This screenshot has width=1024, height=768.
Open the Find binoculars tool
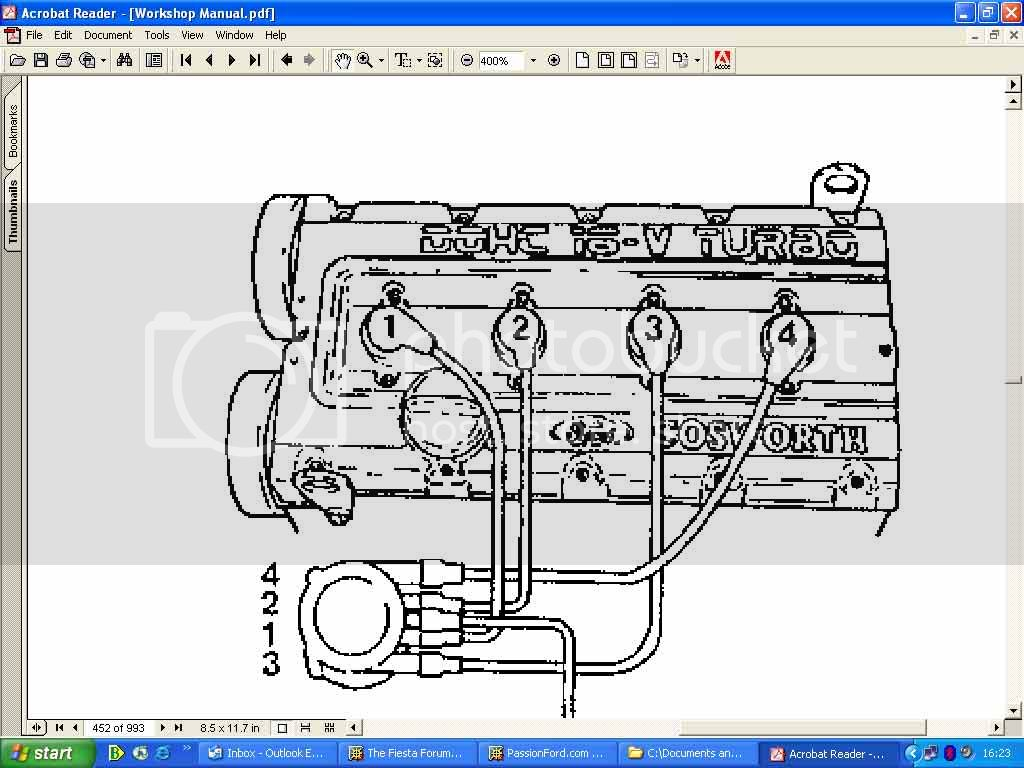(124, 60)
